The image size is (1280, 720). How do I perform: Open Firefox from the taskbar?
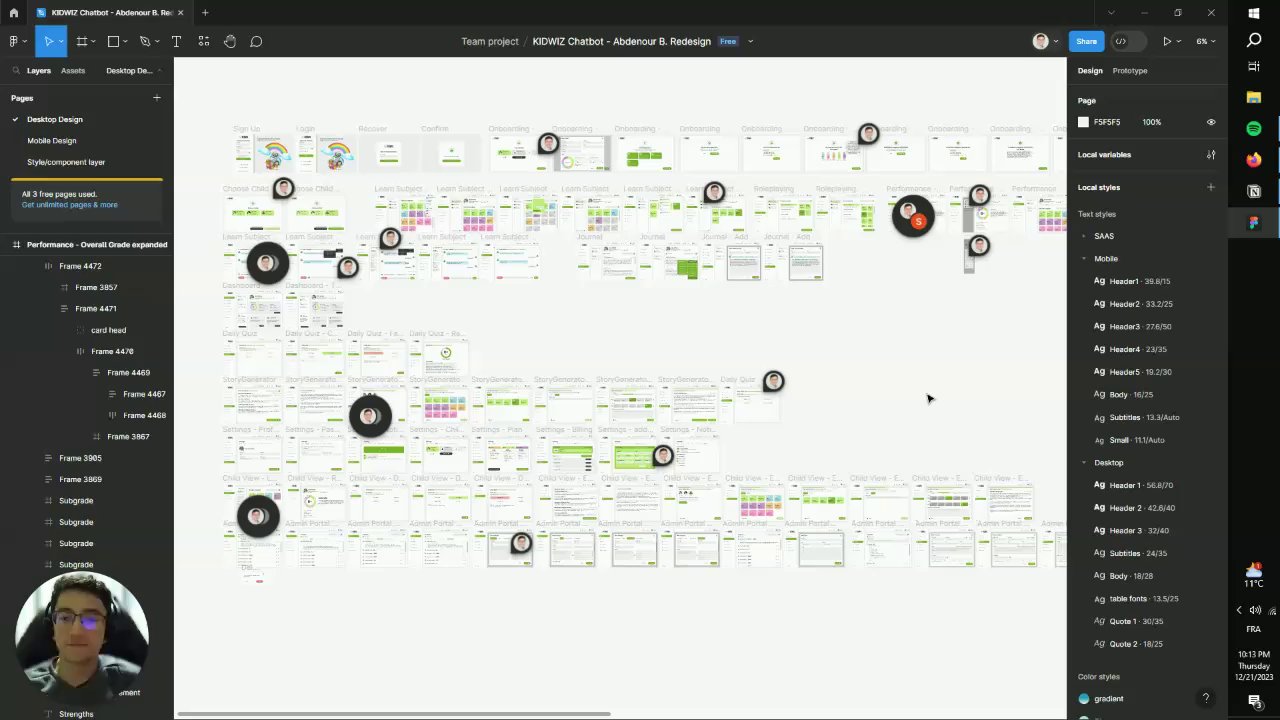click(x=1254, y=160)
